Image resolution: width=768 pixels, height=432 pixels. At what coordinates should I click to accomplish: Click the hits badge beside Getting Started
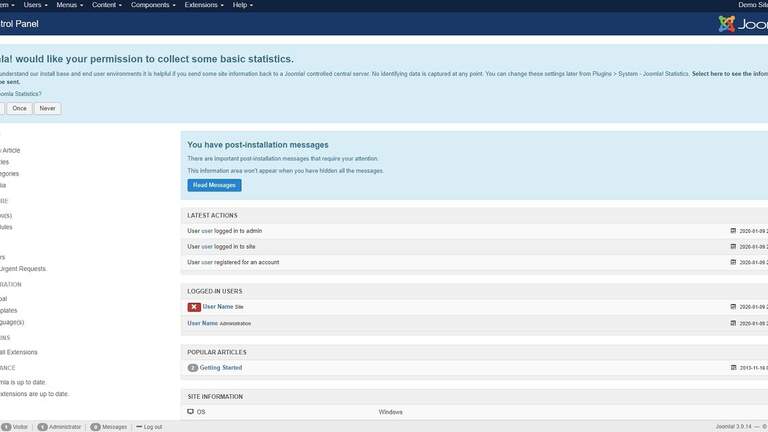point(192,368)
